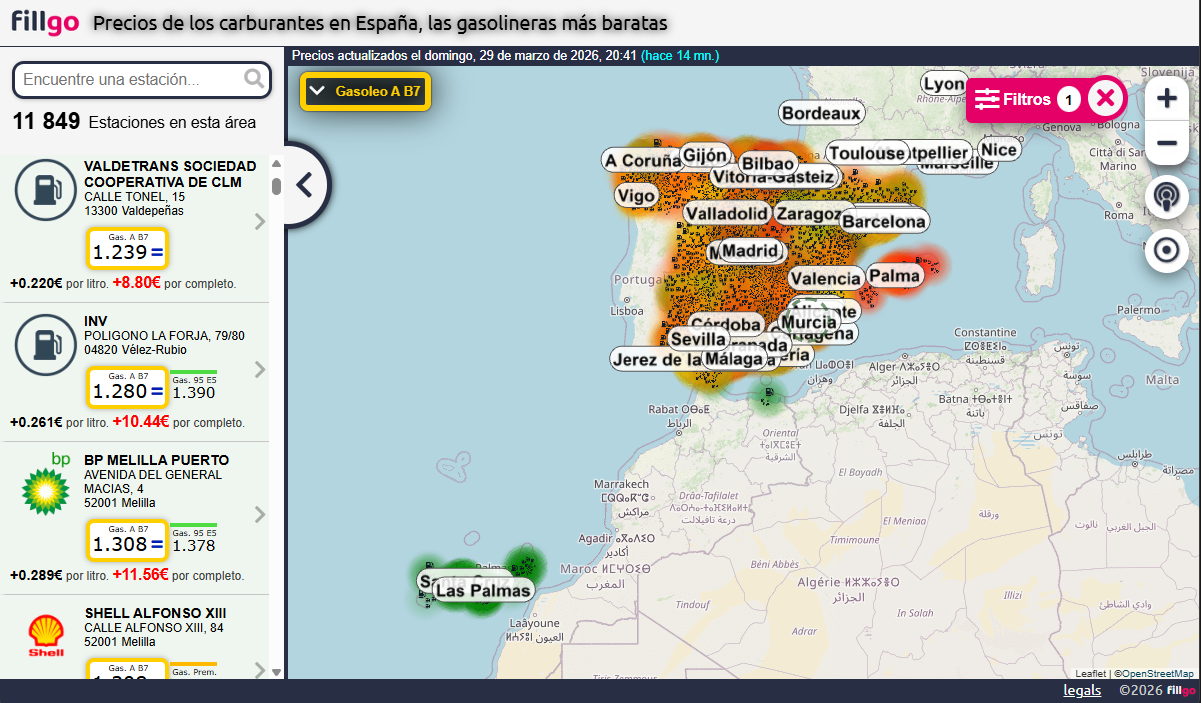The image size is (1201, 703).
Task: Click the Vigo map label
Action: point(637,196)
